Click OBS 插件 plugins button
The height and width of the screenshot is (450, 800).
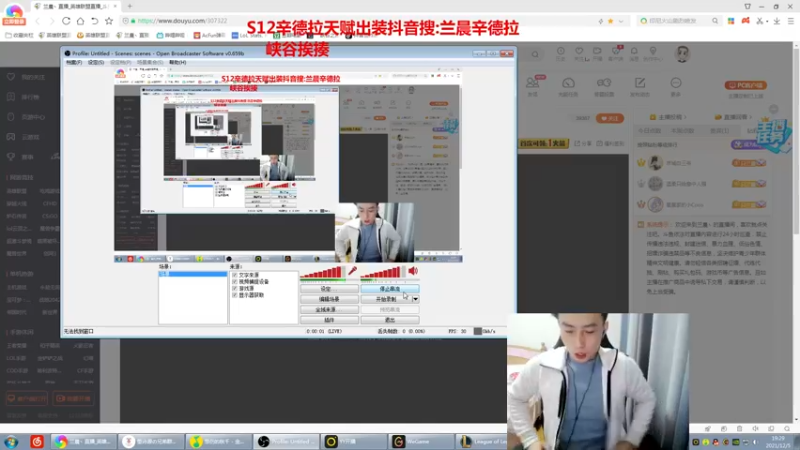tap(329, 320)
